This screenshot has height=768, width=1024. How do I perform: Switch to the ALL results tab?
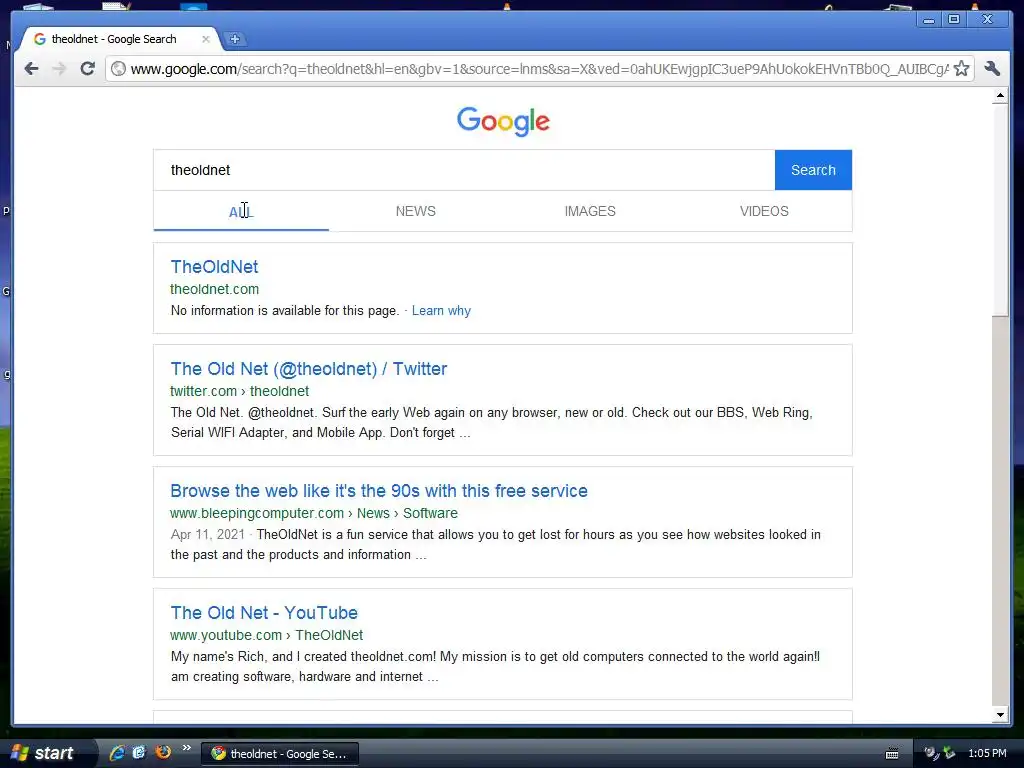click(x=241, y=212)
